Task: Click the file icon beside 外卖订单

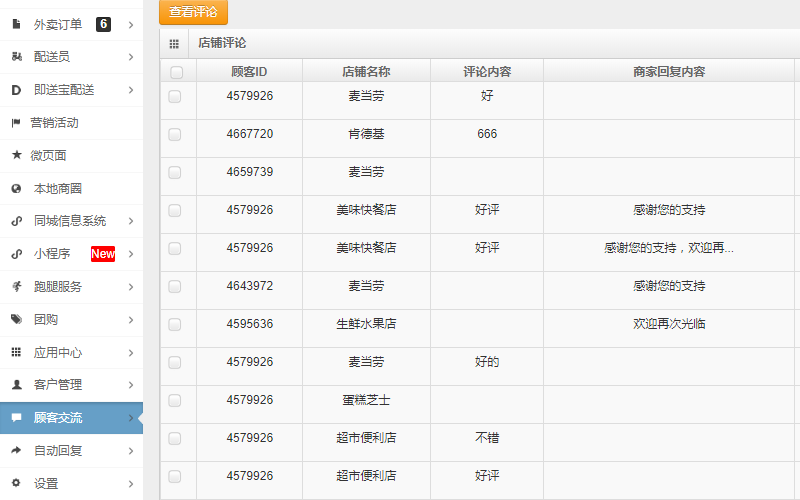Action: [x=16, y=23]
